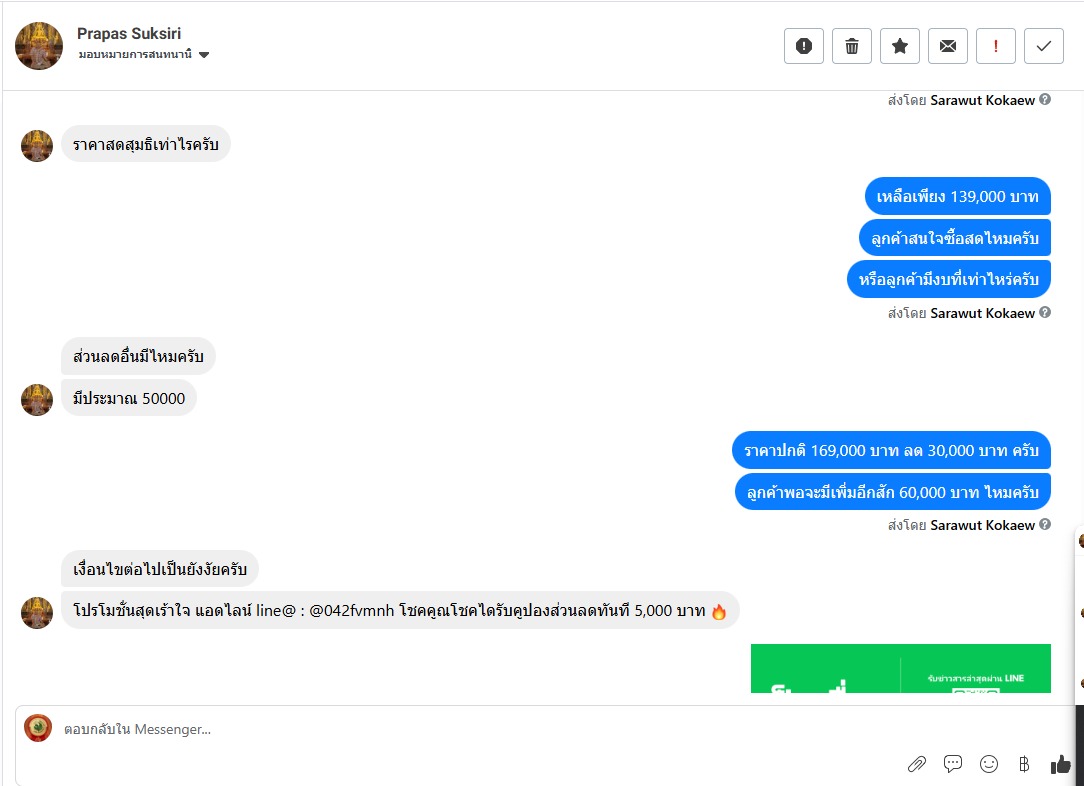Request payment with the baht icon

click(x=1024, y=764)
